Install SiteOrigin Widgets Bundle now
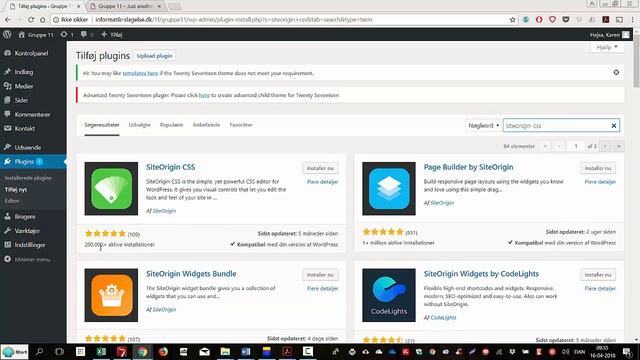 320,275
